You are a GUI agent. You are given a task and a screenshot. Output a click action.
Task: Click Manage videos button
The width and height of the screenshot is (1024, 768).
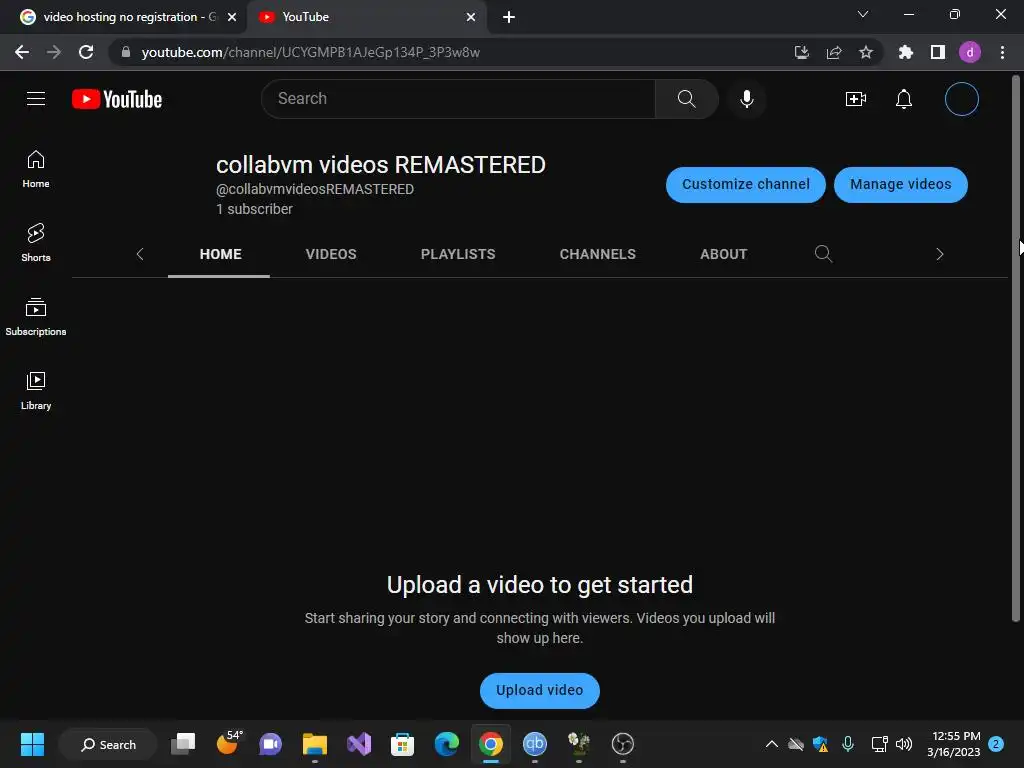click(901, 184)
